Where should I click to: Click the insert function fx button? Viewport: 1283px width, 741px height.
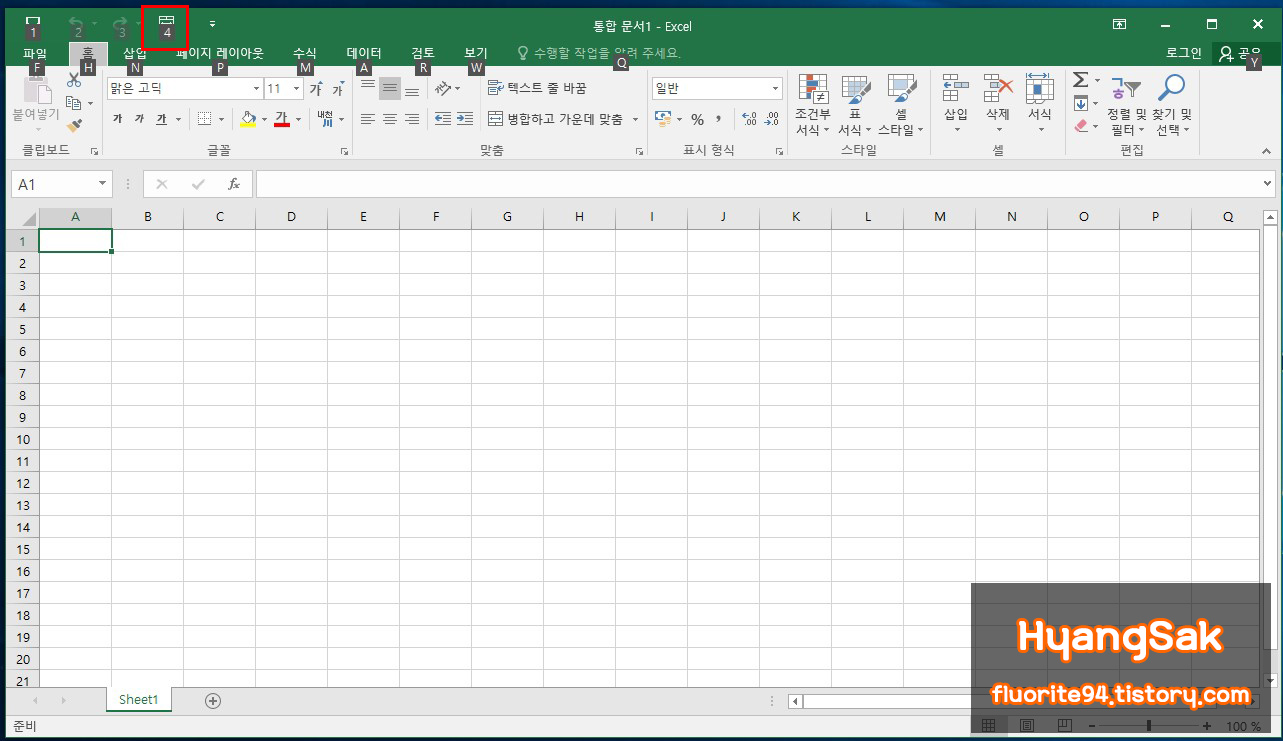(234, 184)
